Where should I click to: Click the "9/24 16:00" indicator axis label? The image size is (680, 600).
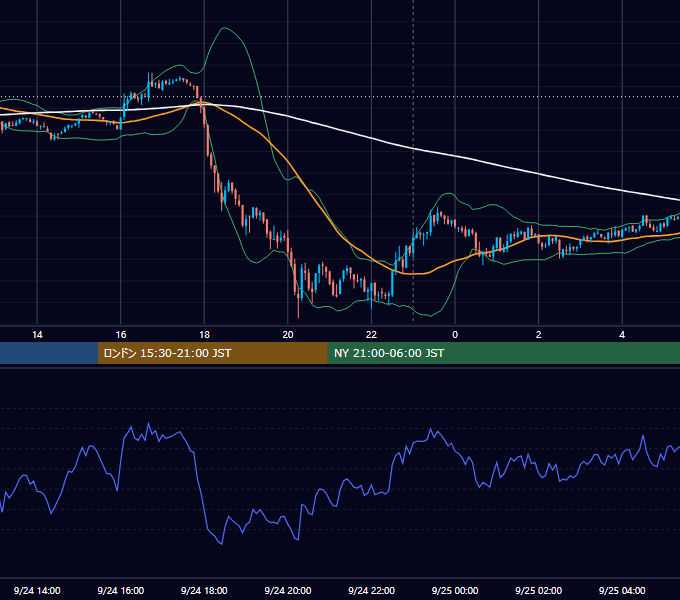[x=121, y=590]
